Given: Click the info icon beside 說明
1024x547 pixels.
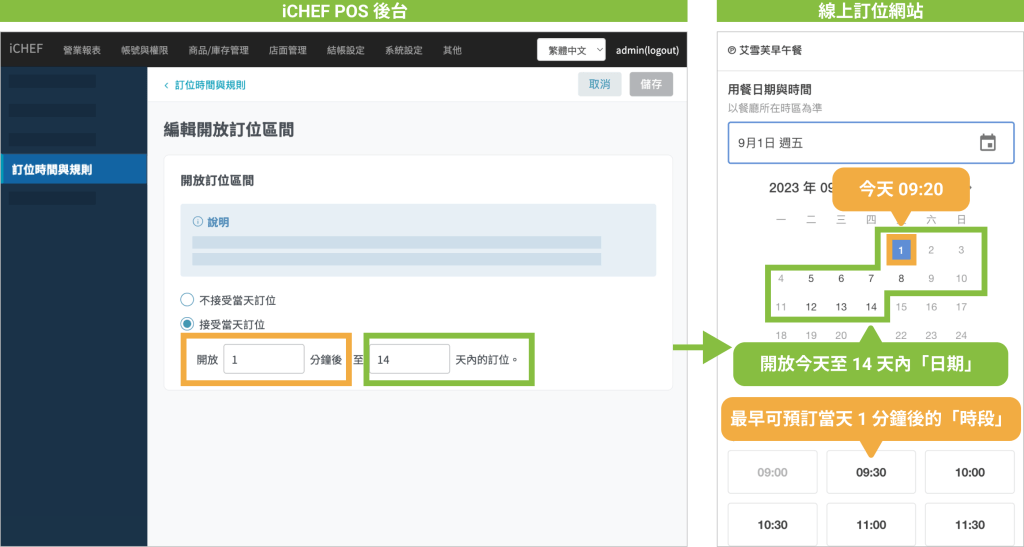Looking at the screenshot, I should pyautogui.click(x=197, y=222).
